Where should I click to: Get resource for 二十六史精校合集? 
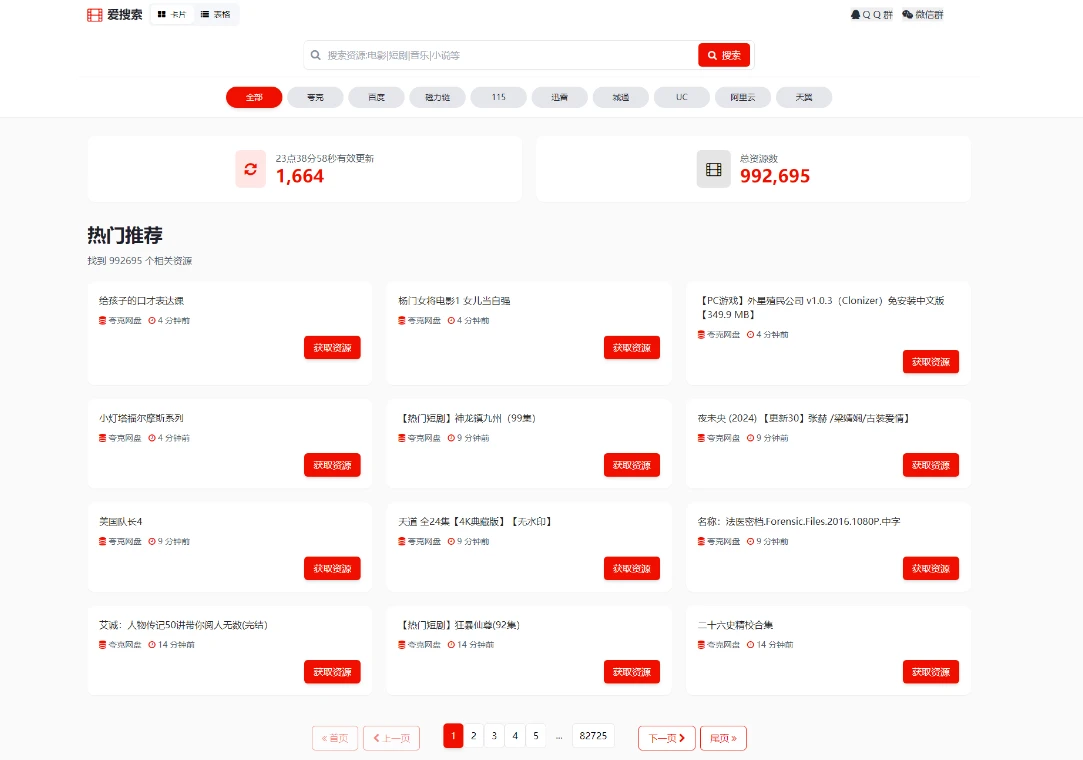pyautogui.click(x=931, y=672)
